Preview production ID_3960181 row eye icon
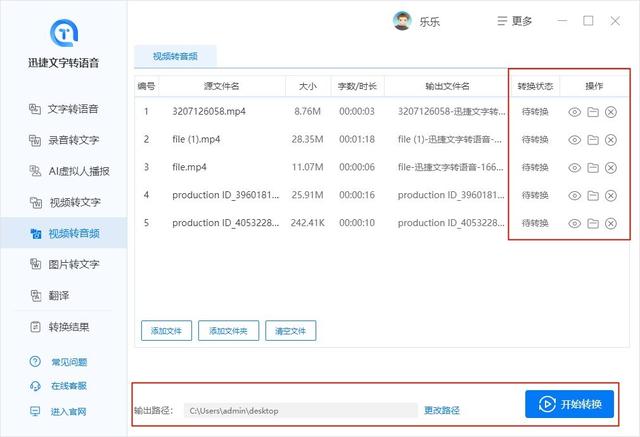 [575, 196]
